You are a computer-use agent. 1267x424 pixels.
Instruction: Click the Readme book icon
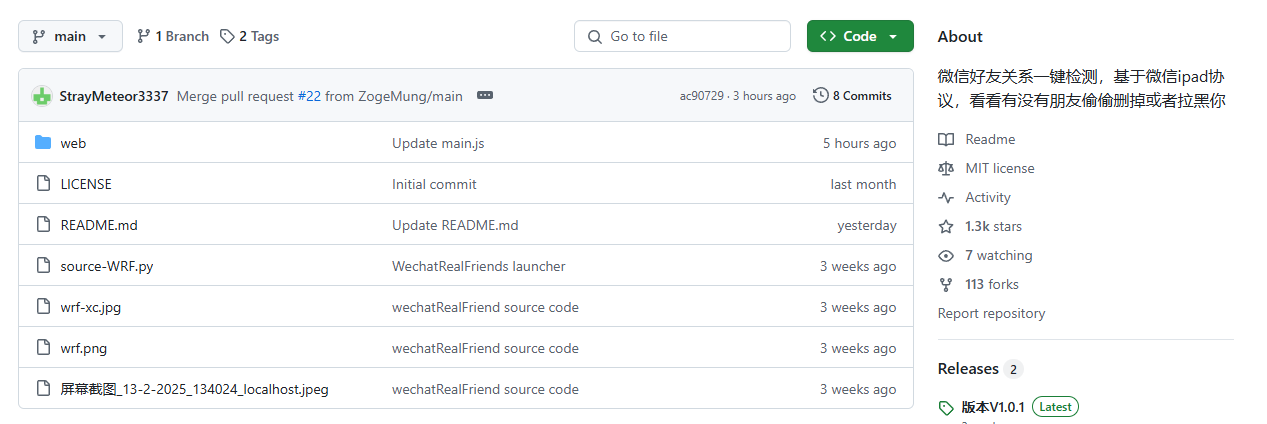(x=946, y=139)
